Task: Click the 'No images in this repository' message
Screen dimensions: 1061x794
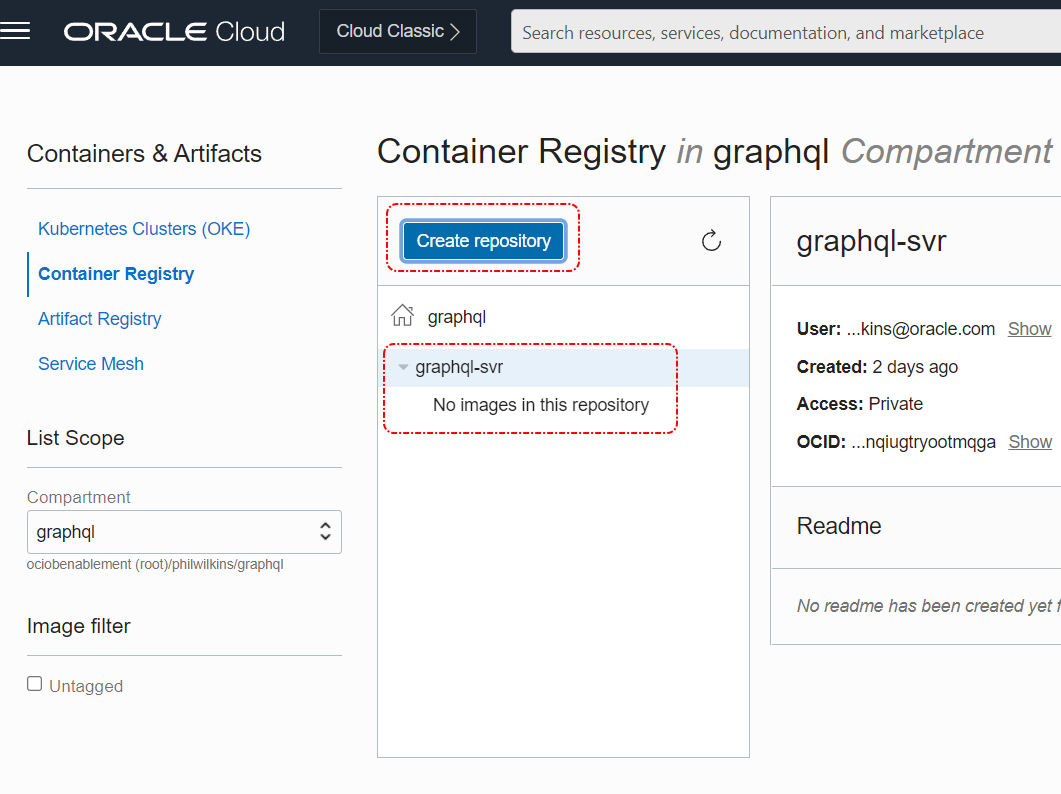Action: (541, 405)
